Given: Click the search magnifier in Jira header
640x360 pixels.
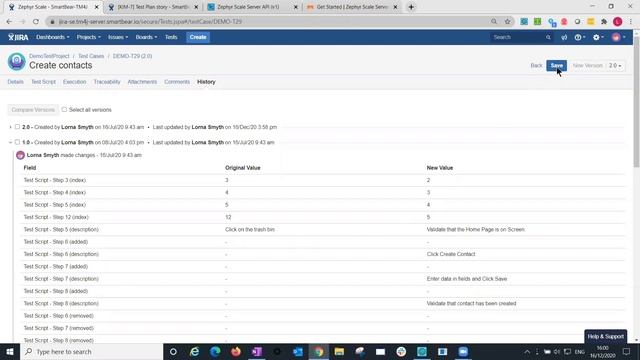Looking at the screenshot, I should tap(548, 37).
